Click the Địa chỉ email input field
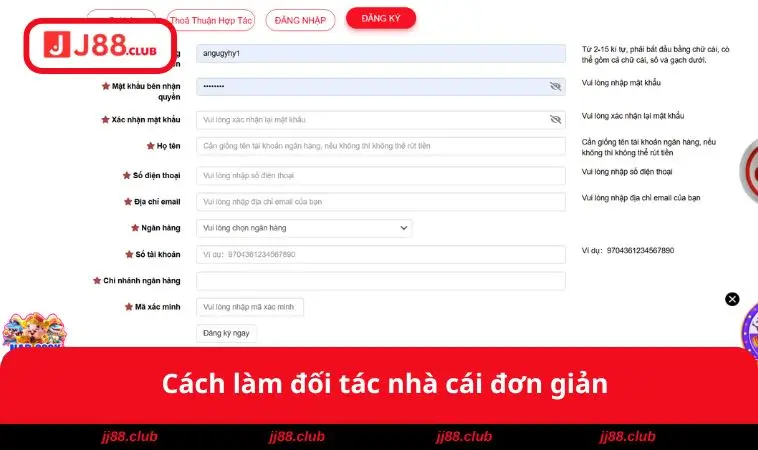This screenshot has height=450, width=758. [x=381, y=202]
